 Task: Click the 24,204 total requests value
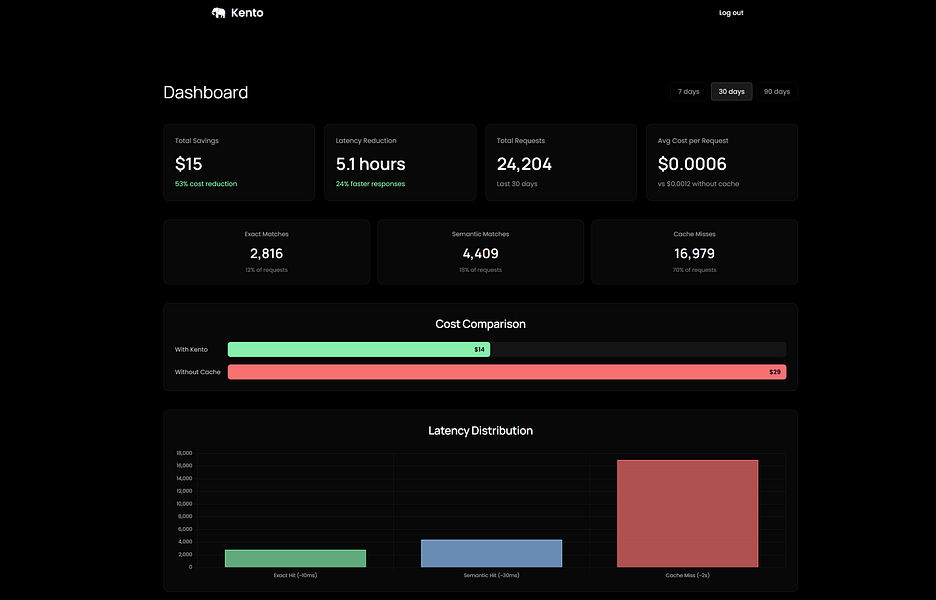(x=524, y=164)
